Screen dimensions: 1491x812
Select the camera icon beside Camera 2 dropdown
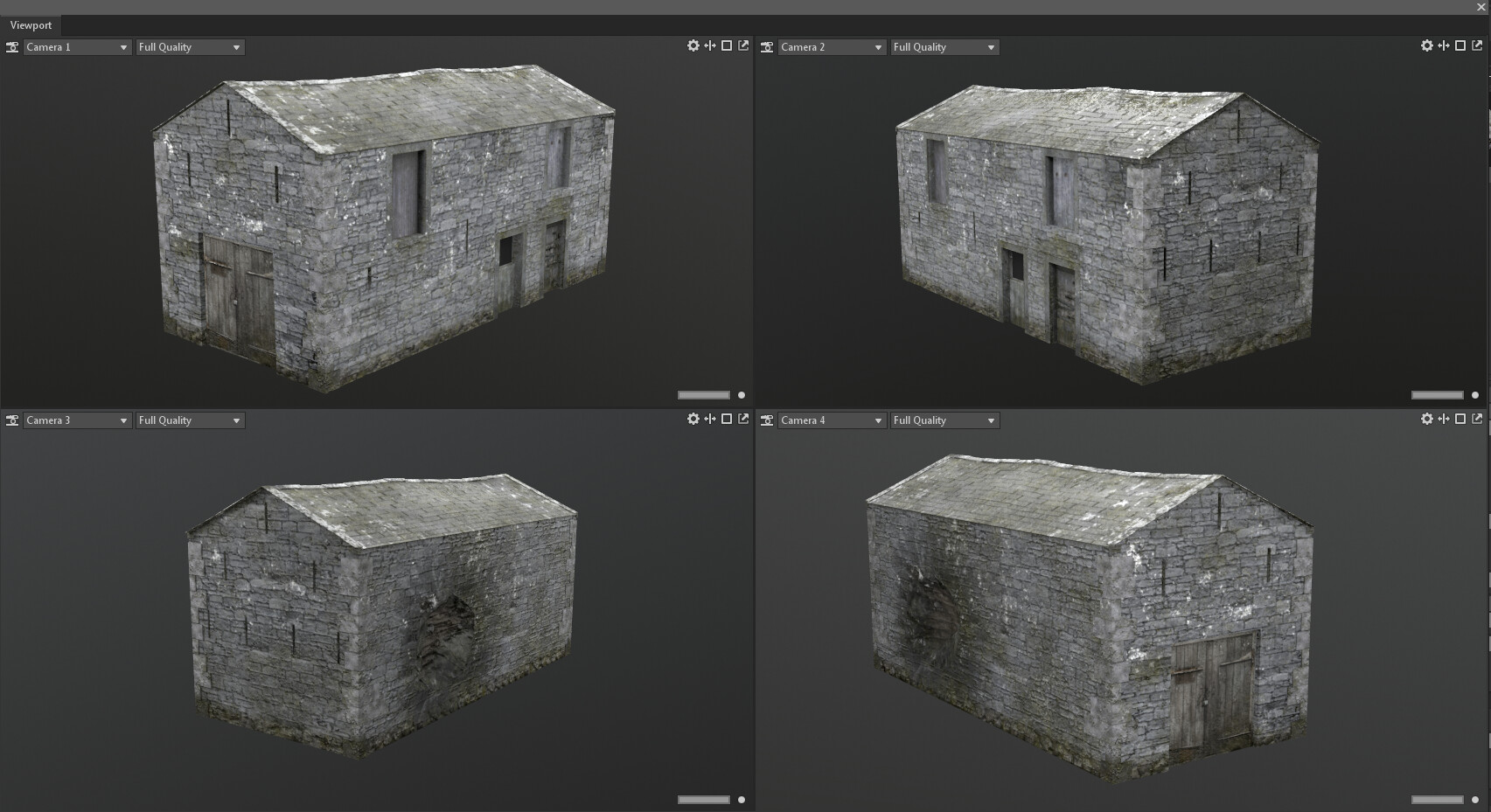767,46
